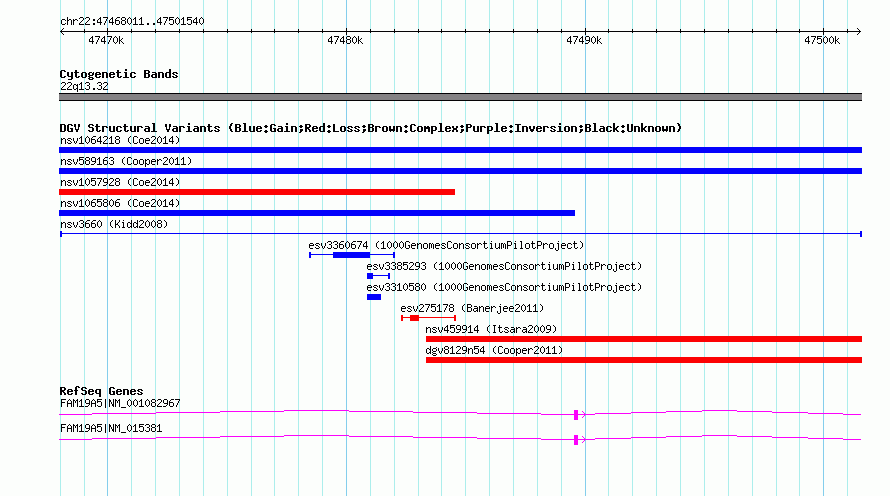
Task: Select the DGV Structural Variants track title
Action: [x=371, y=128]
